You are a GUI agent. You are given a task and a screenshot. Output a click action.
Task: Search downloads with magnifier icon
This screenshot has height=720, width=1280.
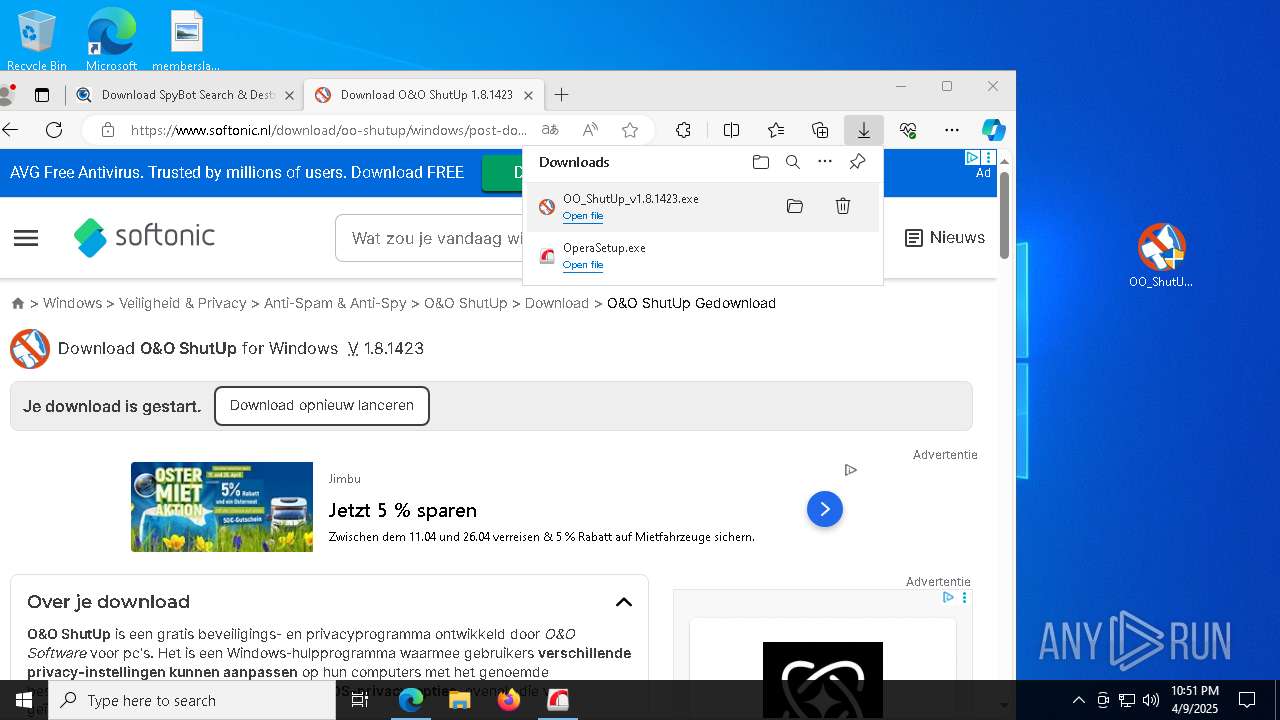[793, 162]
